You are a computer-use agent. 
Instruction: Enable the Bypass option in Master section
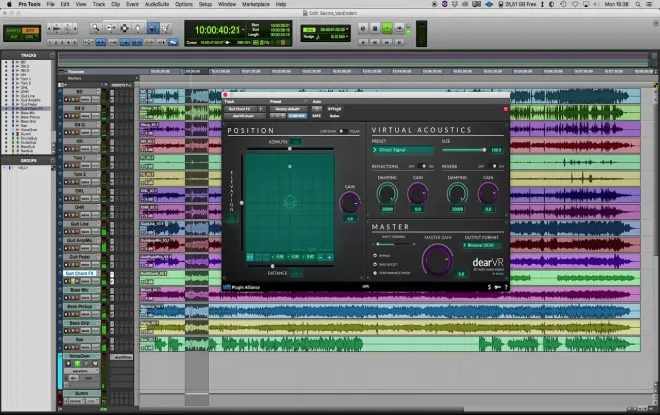375,255
